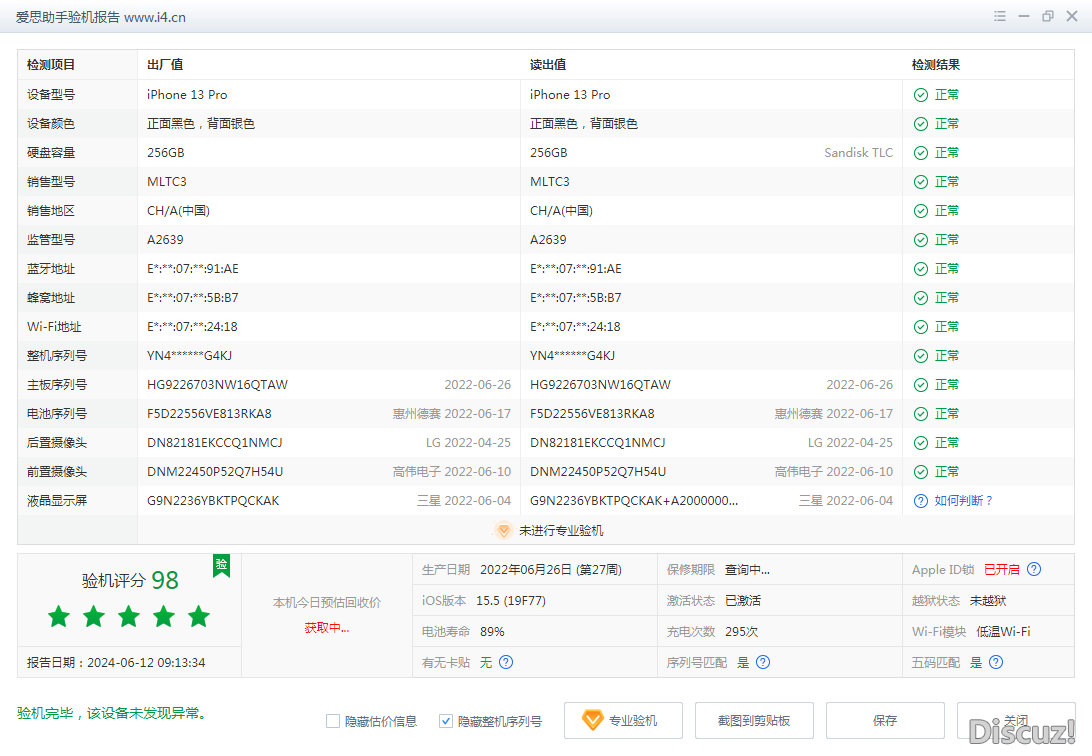This screenshot has width=1092, height=756.
Task: Click the check icon in 监管型号 row
Action: tap(921, 240)
